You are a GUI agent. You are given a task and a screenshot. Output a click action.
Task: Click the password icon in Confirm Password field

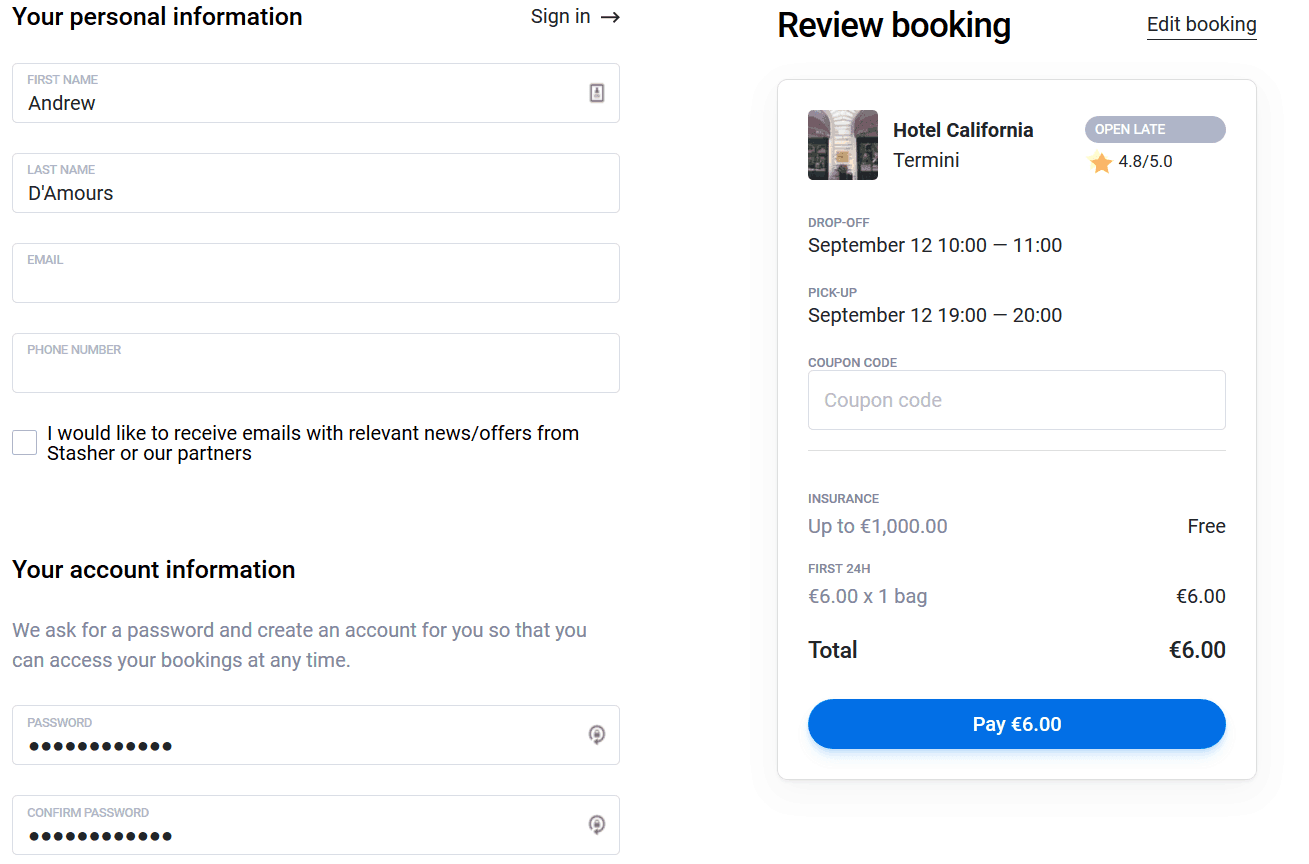(x=597, y=825)
